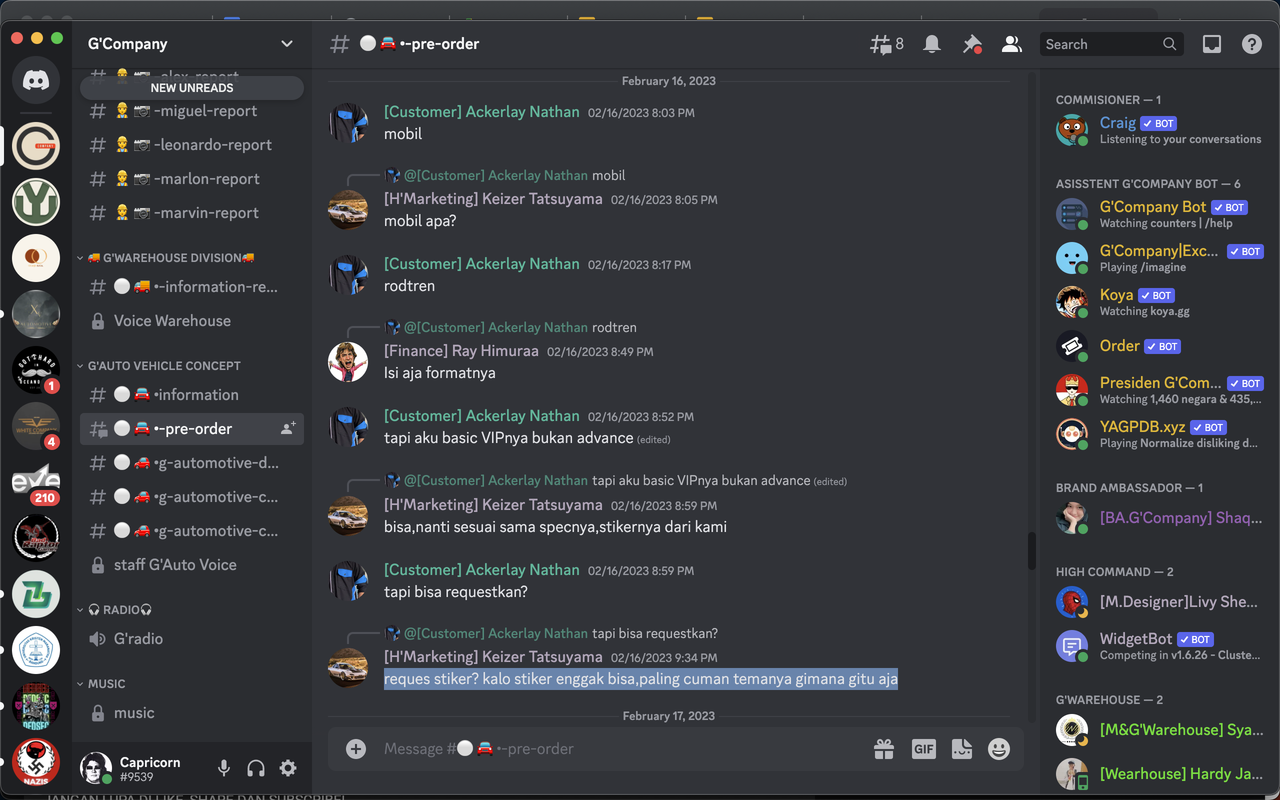1280x800 pixels.
Task: Jump to replied message 'tapi bisa requestkan?'
Action: pyautogui.click(x=655, y=634)
